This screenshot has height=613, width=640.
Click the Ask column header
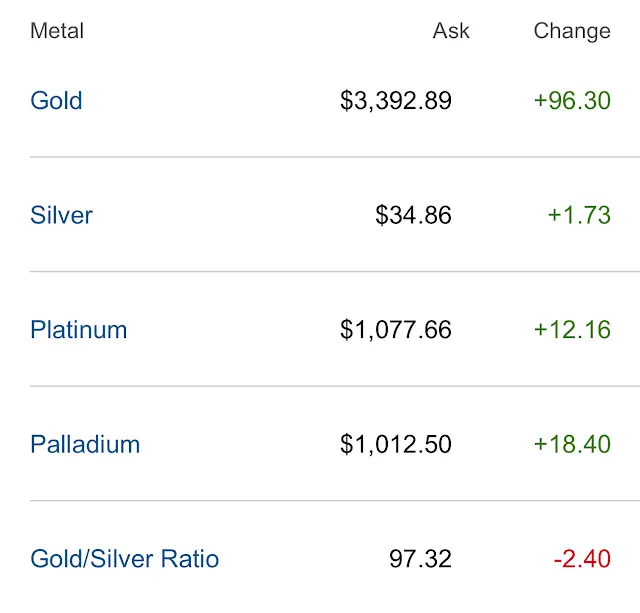tap(451, 31)
